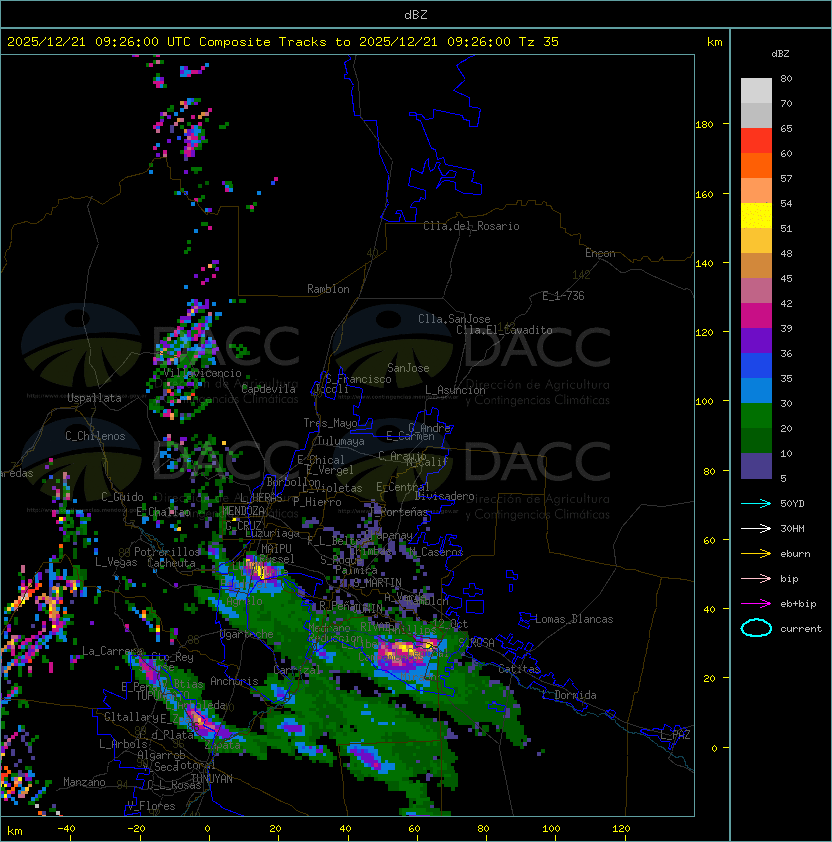Click the purple swatch between 39 and 36

tap(756, 340)
